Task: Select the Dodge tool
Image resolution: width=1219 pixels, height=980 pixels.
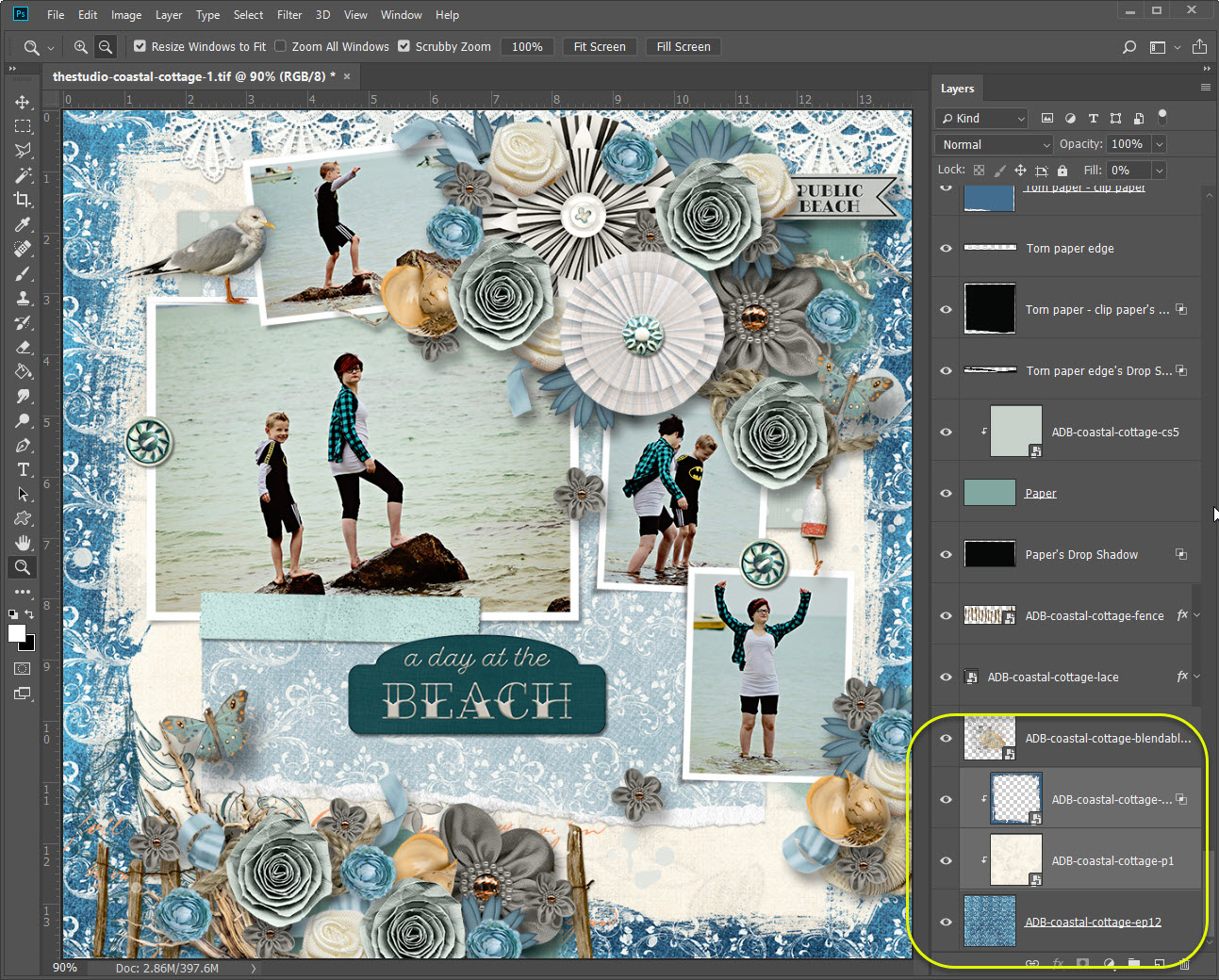Action: (x=23, y=420)
